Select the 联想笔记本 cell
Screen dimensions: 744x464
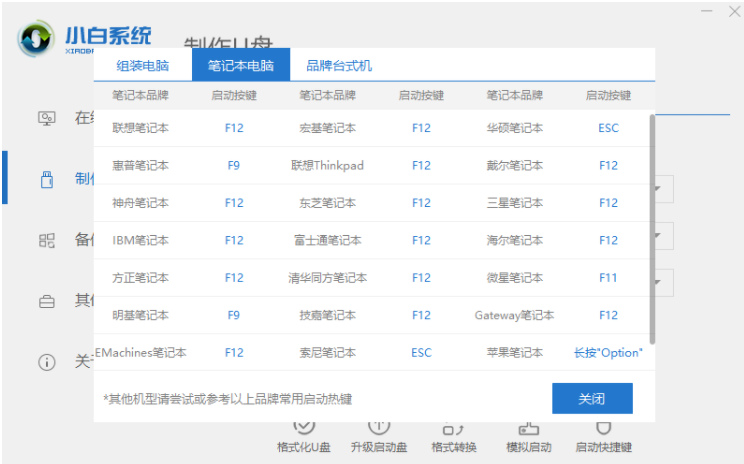pyautogui.click(x=140, y=128)
